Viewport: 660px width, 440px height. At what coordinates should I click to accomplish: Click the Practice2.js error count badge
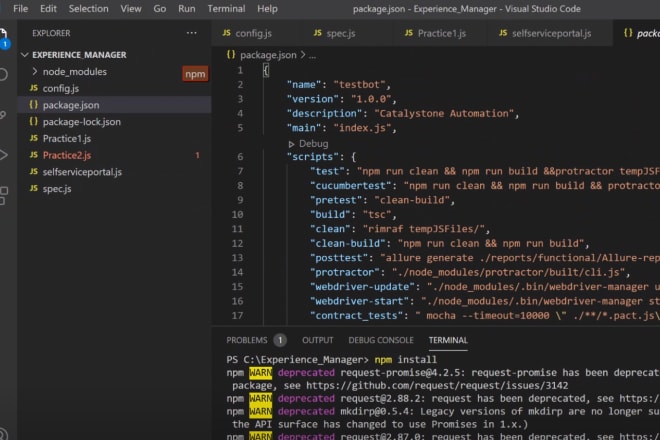(x=197, y=155)
